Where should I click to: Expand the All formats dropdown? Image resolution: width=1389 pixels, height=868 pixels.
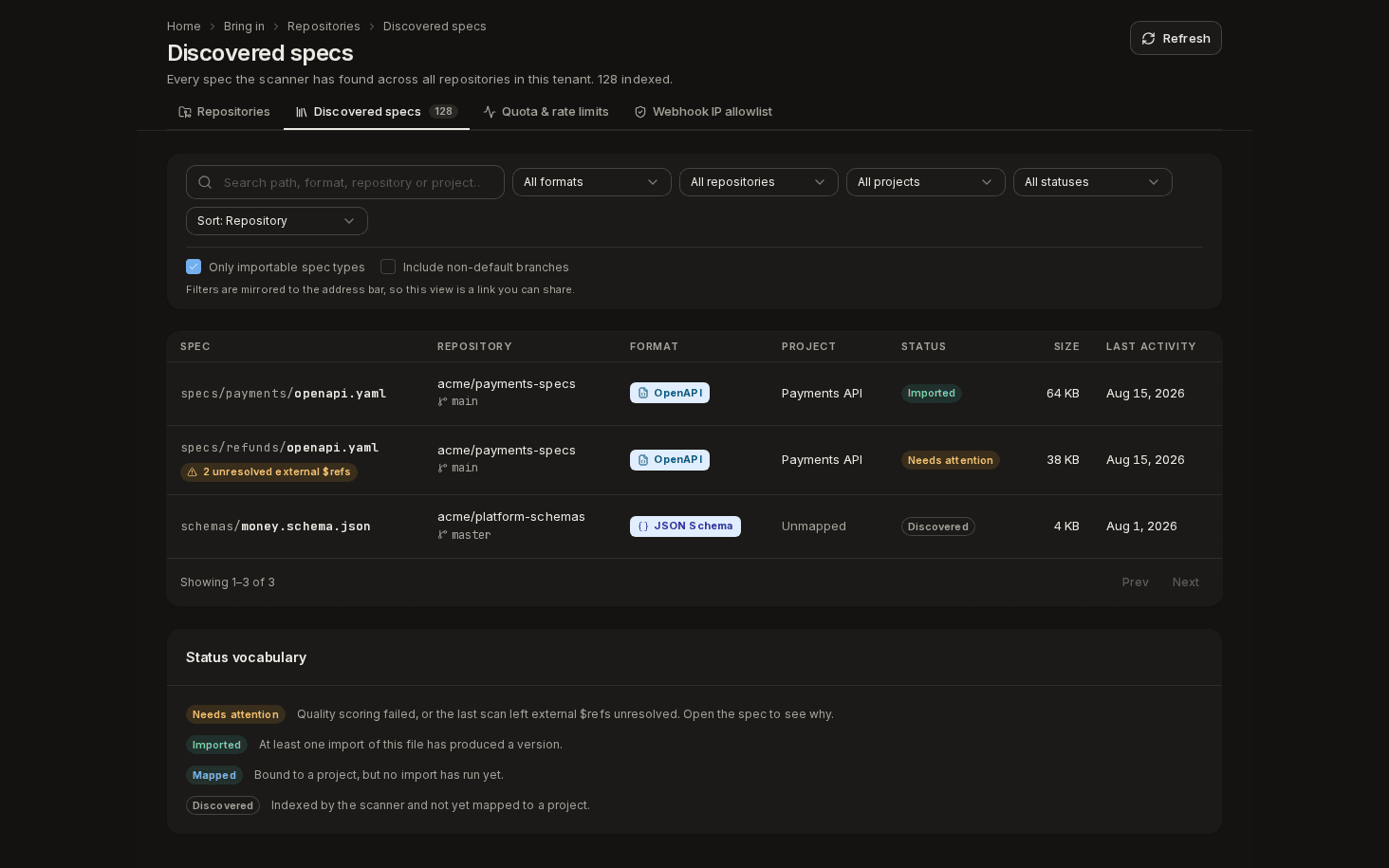point(592,182)
